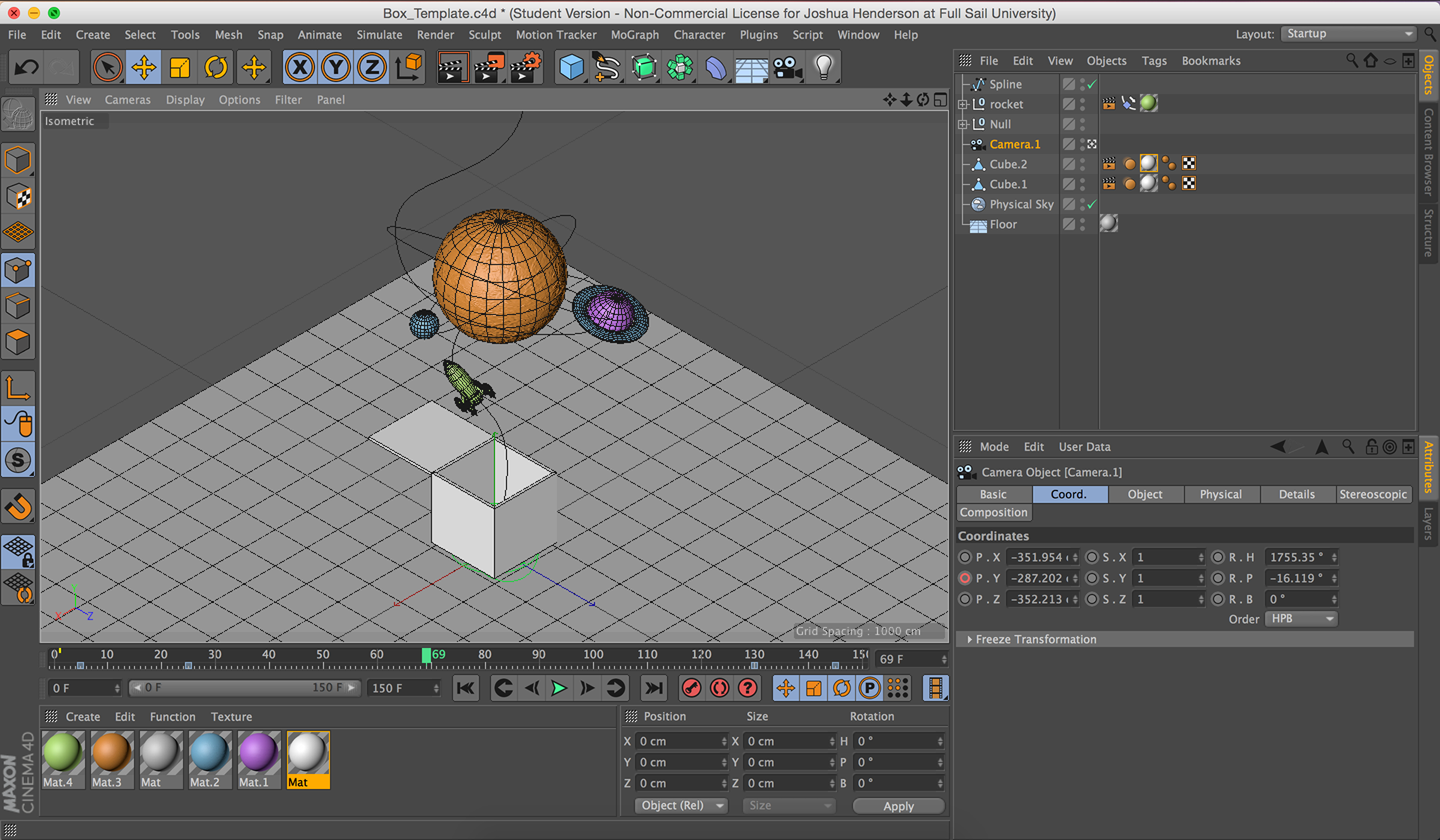Screen dimensions: 1440x840
Task: Open the MoGraph menu
Action: coord(634,34)
